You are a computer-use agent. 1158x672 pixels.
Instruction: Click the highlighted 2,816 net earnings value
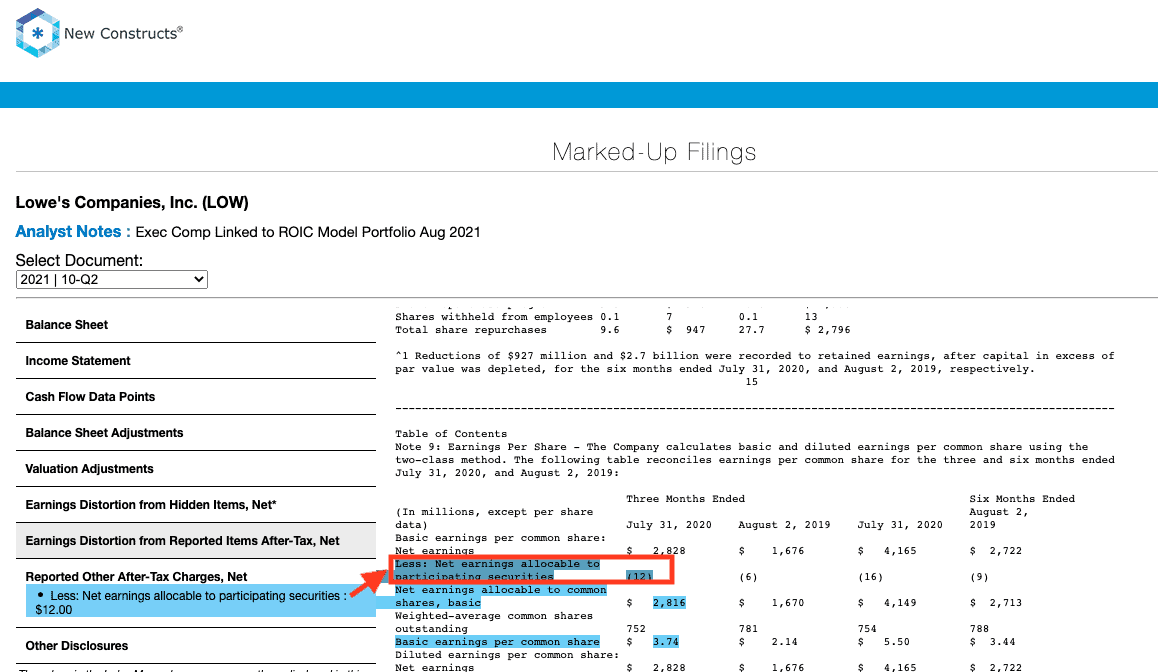click(x=669, y=603)
